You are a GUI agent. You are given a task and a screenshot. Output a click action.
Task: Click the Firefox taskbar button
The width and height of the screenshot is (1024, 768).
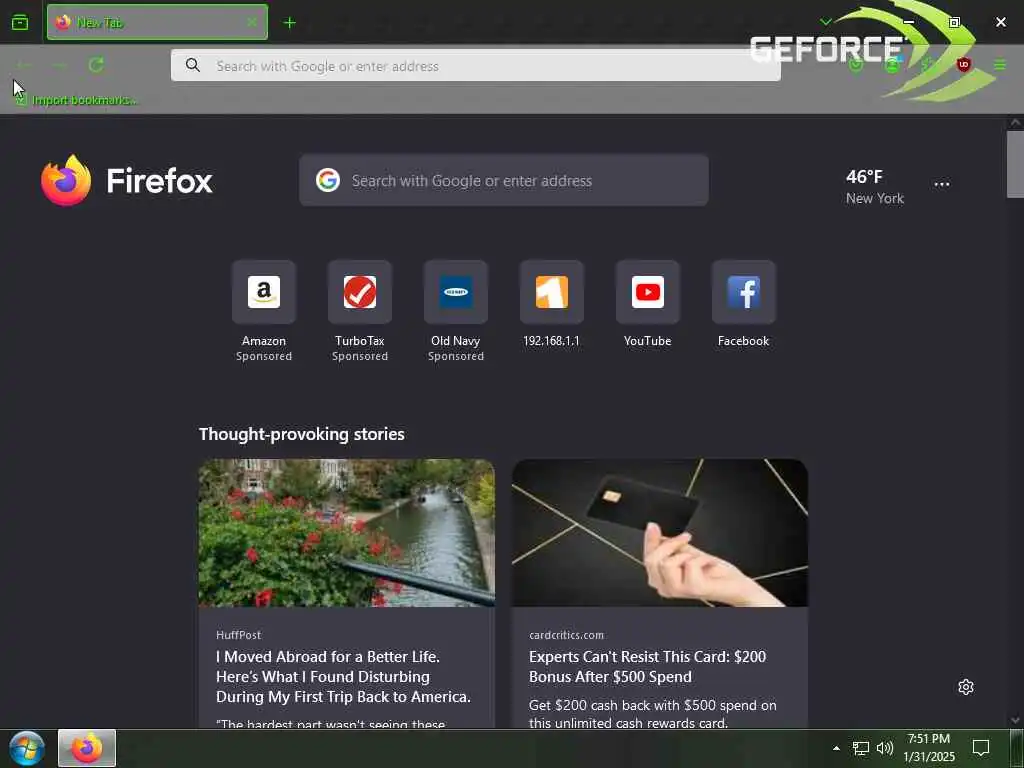[x=87, y=748]
